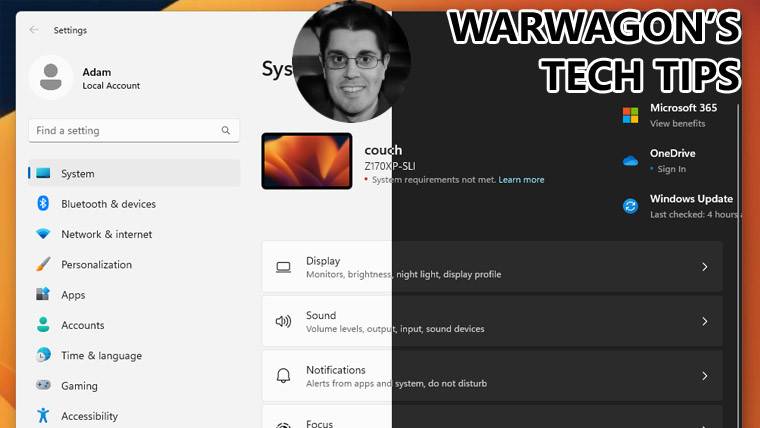Open the Display settings row
760x428 pixels.
[492, 267]
